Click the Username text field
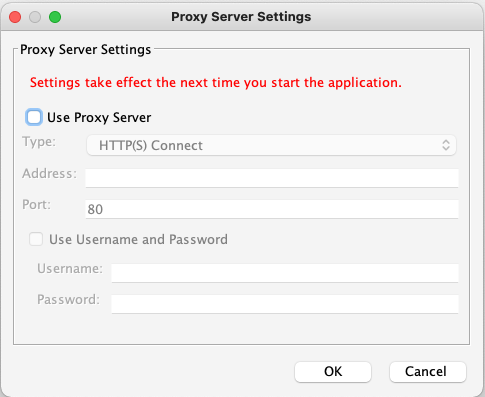Viewport: 485px width, 397px height. pos(285,273)
